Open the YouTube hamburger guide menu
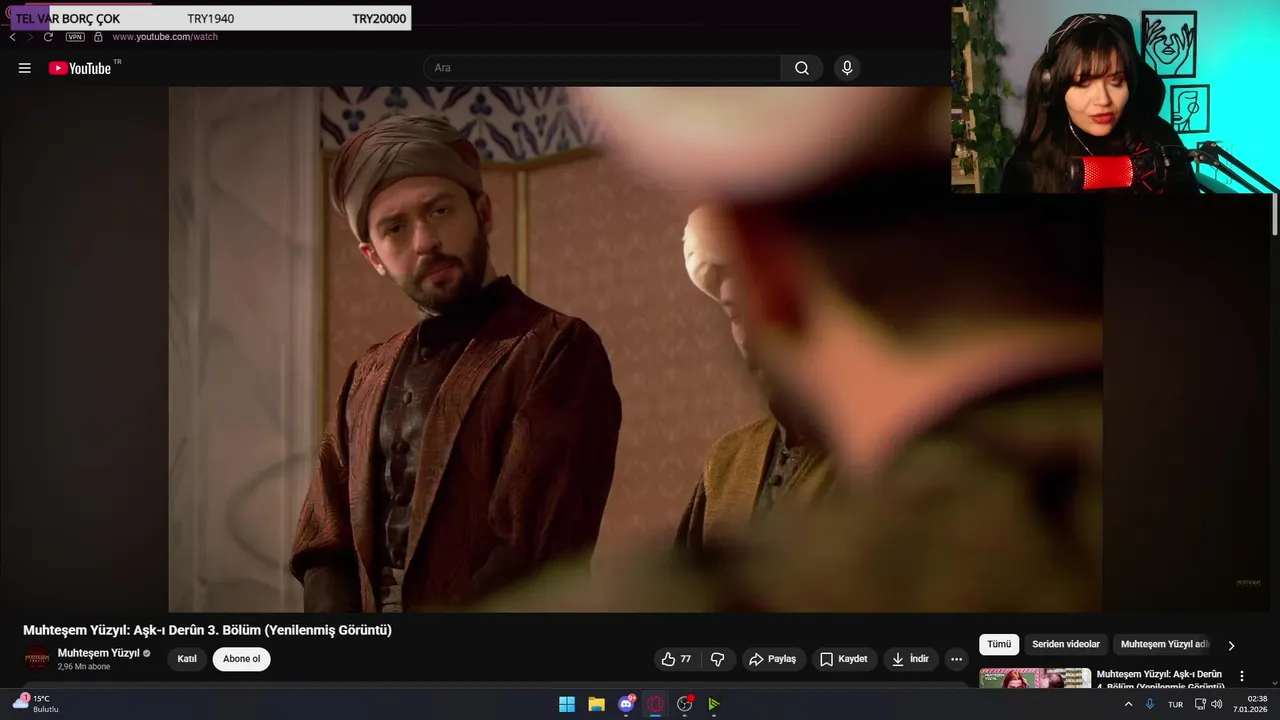The height and width of the screenshot is (720, 1280). tap(25, 68)
